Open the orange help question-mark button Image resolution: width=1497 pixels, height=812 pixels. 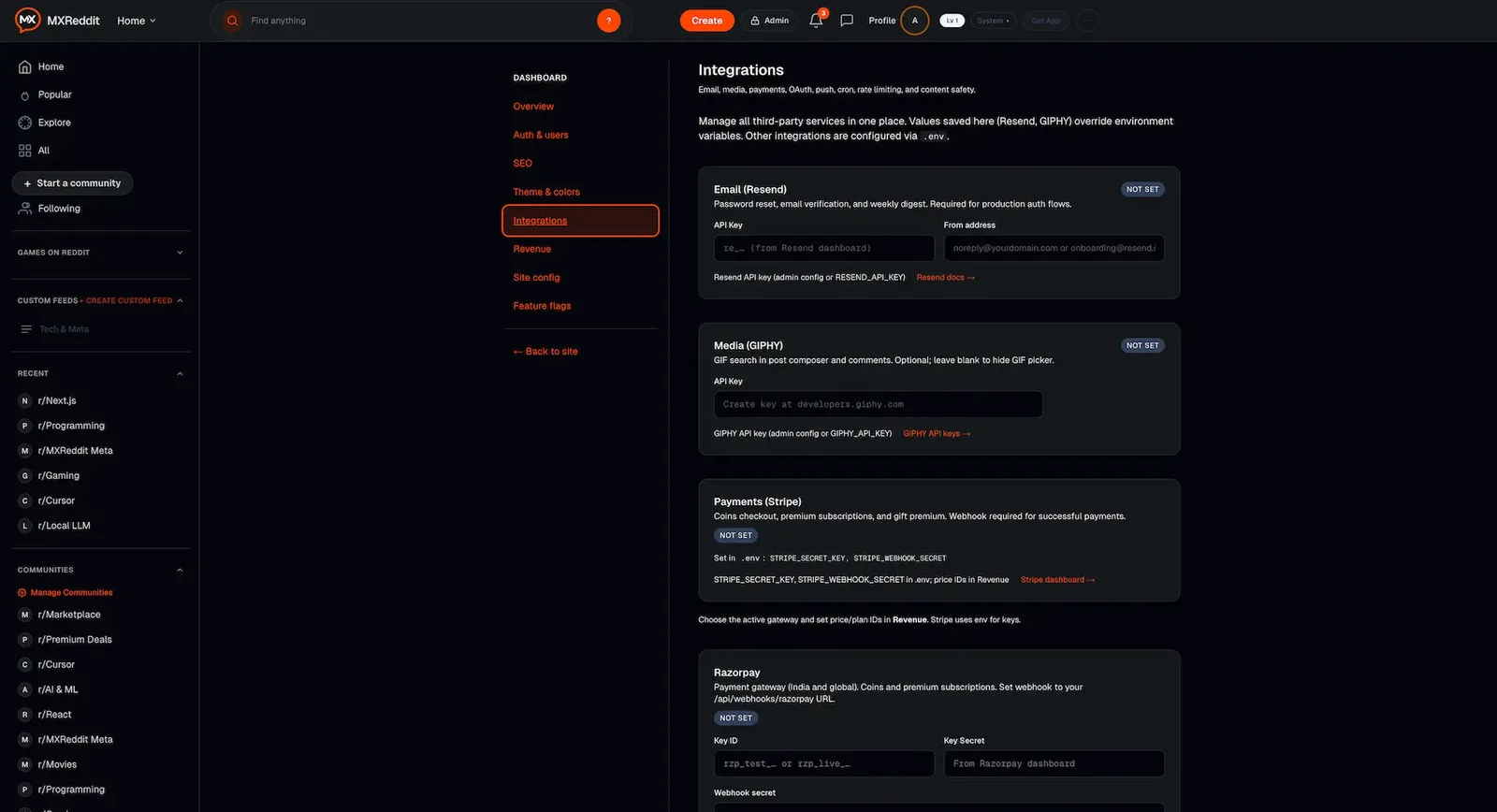[608, 21]
